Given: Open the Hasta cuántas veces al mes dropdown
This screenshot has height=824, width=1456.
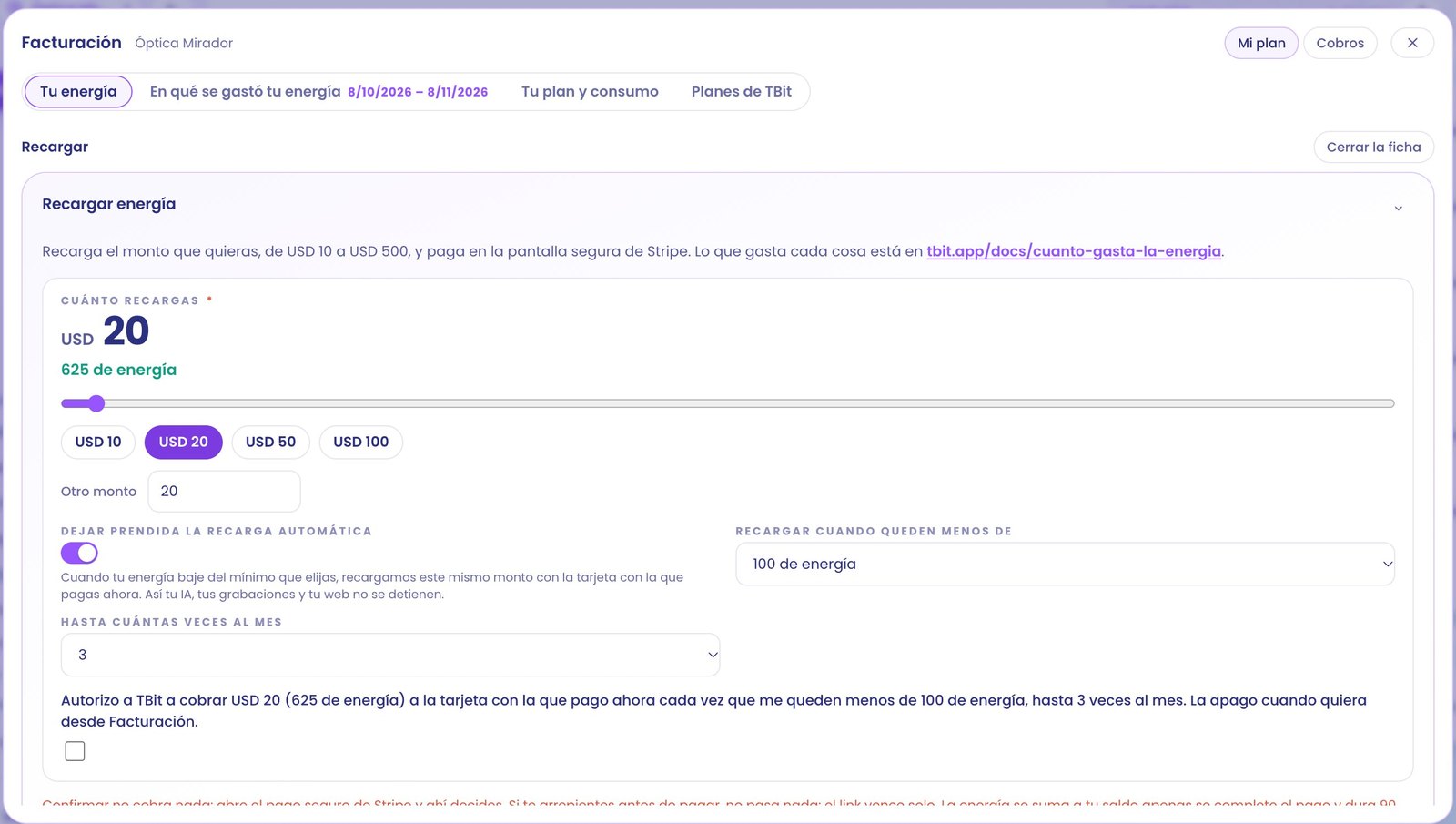Looking at the screenshot, I should 390,655.
